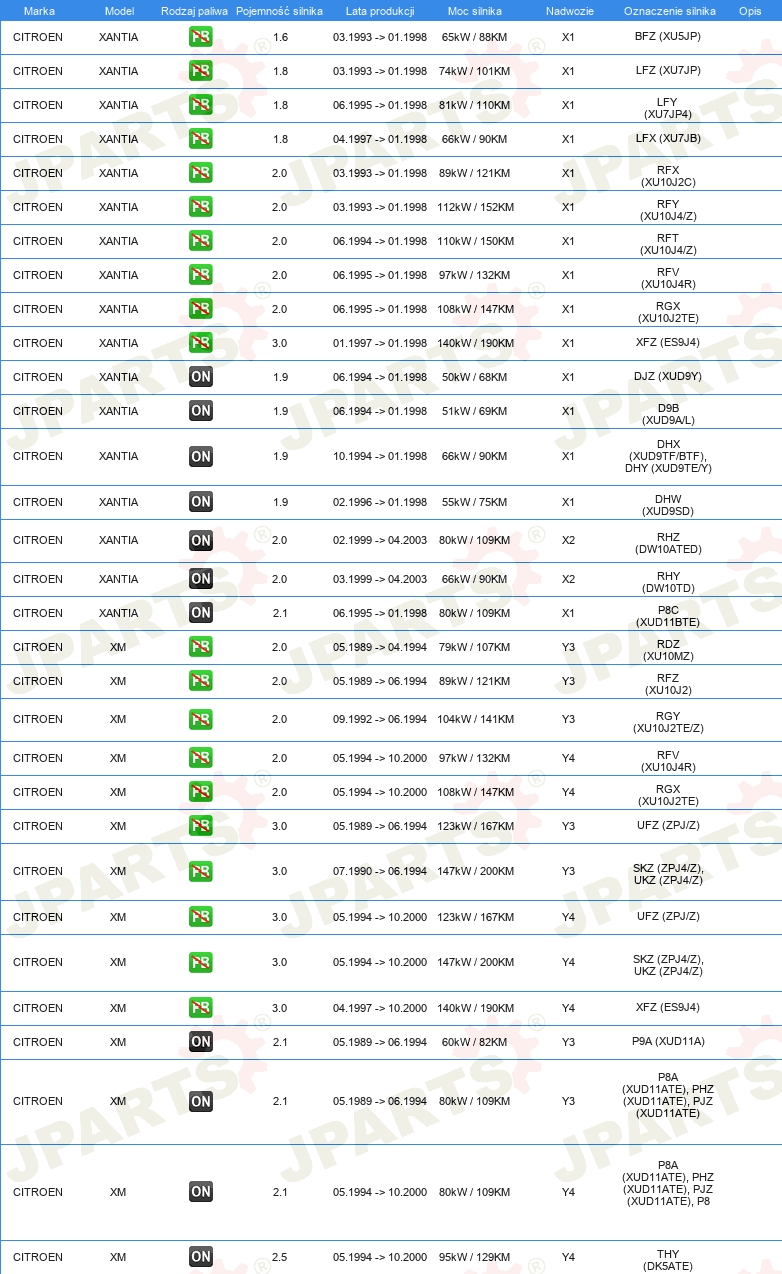782x1274 pixels.
Task: Click the ON icon in the DHX (XUD9TF/BTF) row
Action: [x=201, y=457]
